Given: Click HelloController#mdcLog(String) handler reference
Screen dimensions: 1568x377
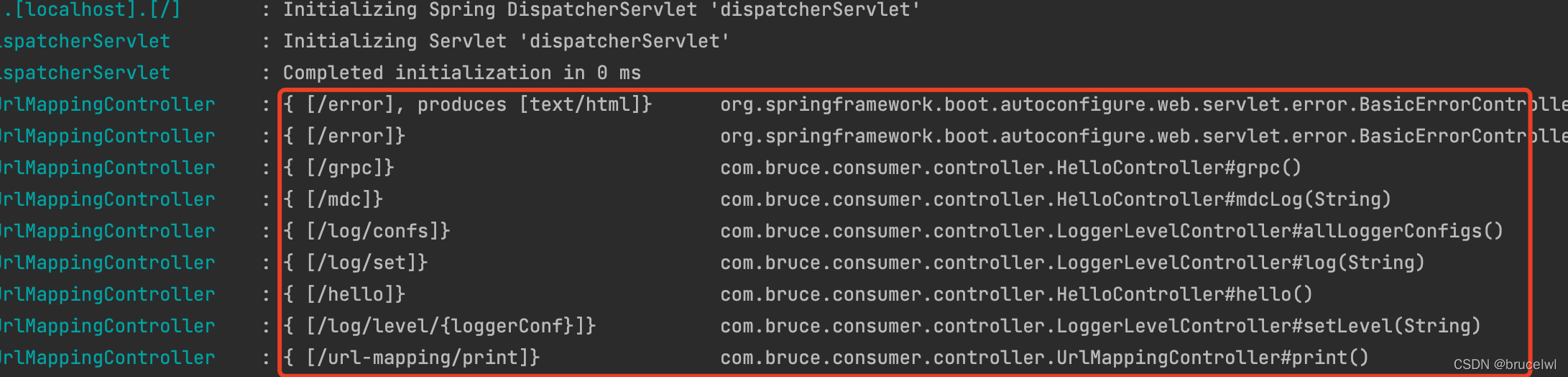Looking at the screenshot, I should coord(1056,200).
